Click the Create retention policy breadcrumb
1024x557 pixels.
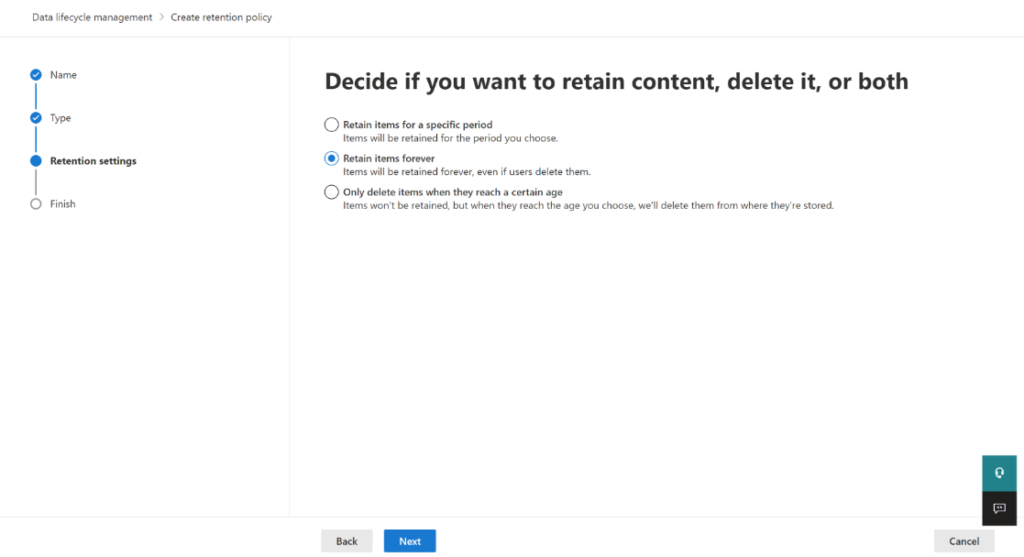221,17
